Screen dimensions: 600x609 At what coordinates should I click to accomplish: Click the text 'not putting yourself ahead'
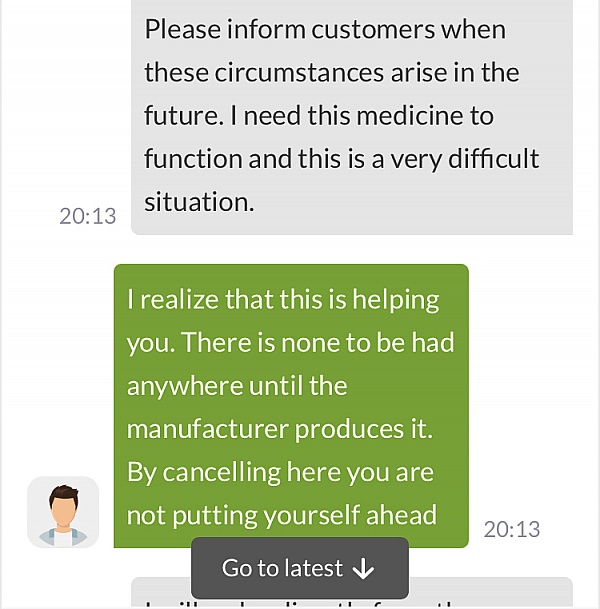pos(282,516)
